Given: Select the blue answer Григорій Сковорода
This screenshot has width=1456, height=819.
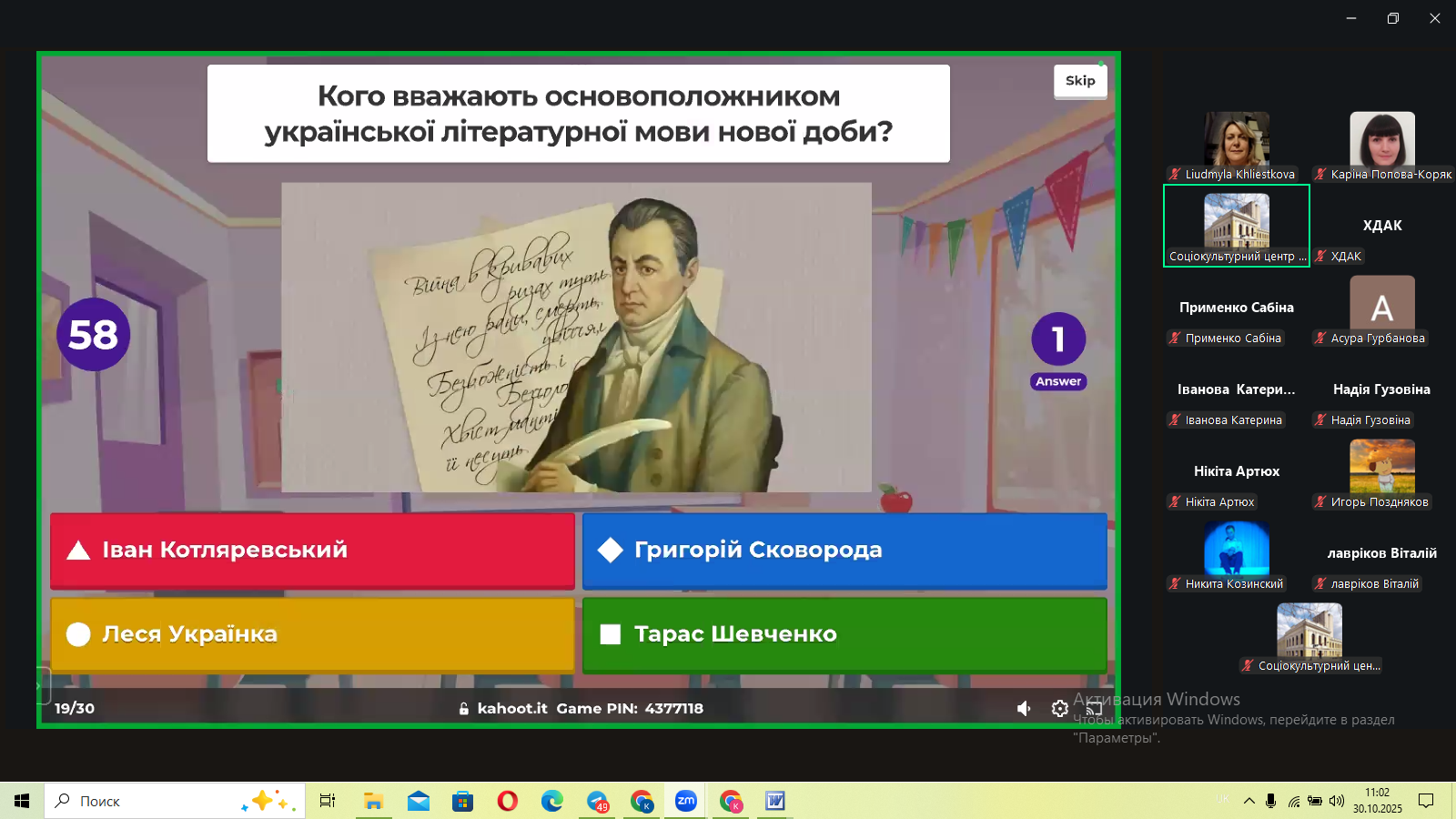Looking at the screenshot, I should coord(844,550).
